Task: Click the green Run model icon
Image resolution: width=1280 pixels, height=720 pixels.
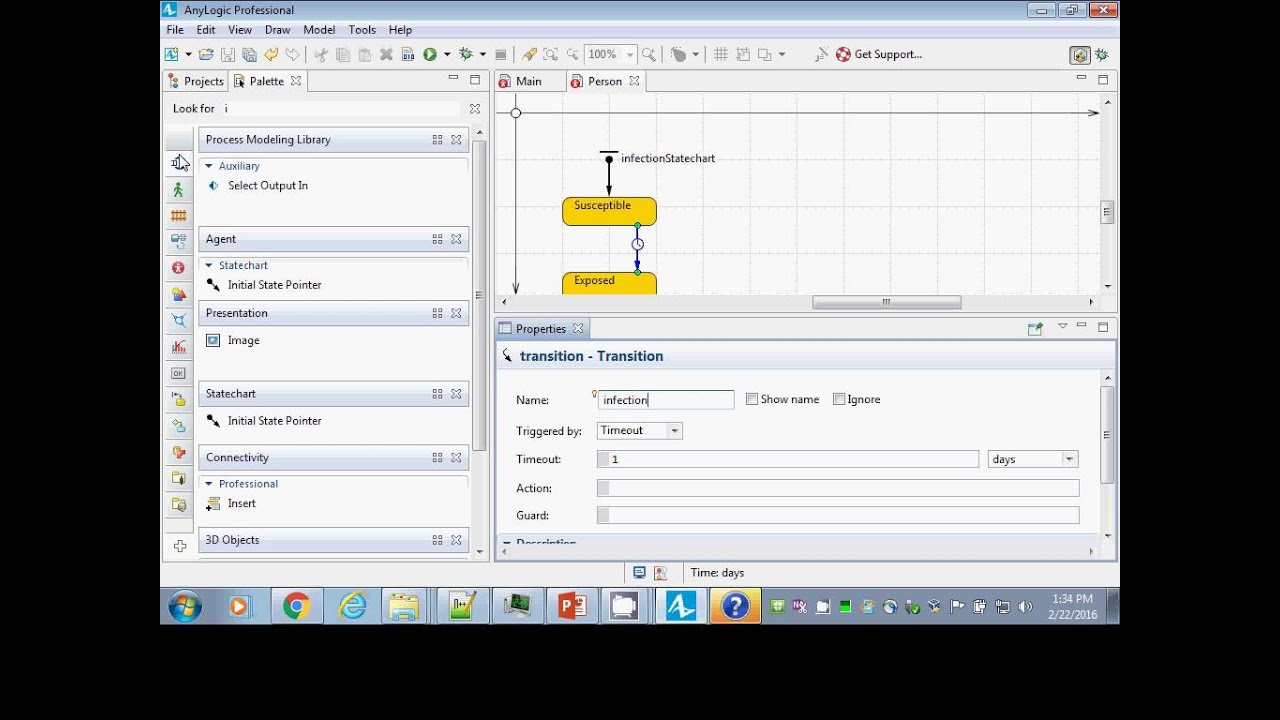Action: click(x=430, y=54)
